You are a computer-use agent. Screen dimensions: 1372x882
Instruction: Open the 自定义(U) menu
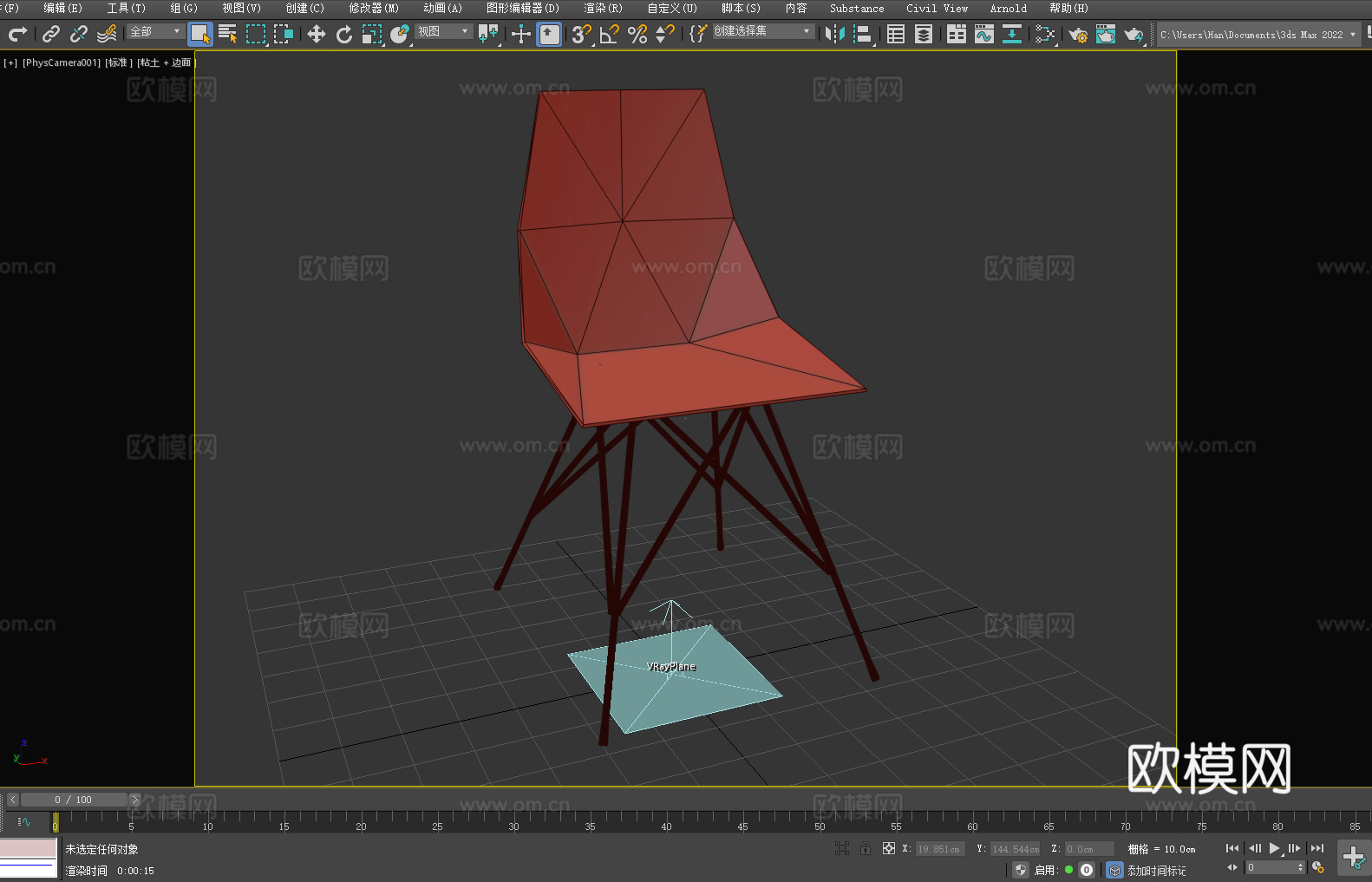(672, 8)
